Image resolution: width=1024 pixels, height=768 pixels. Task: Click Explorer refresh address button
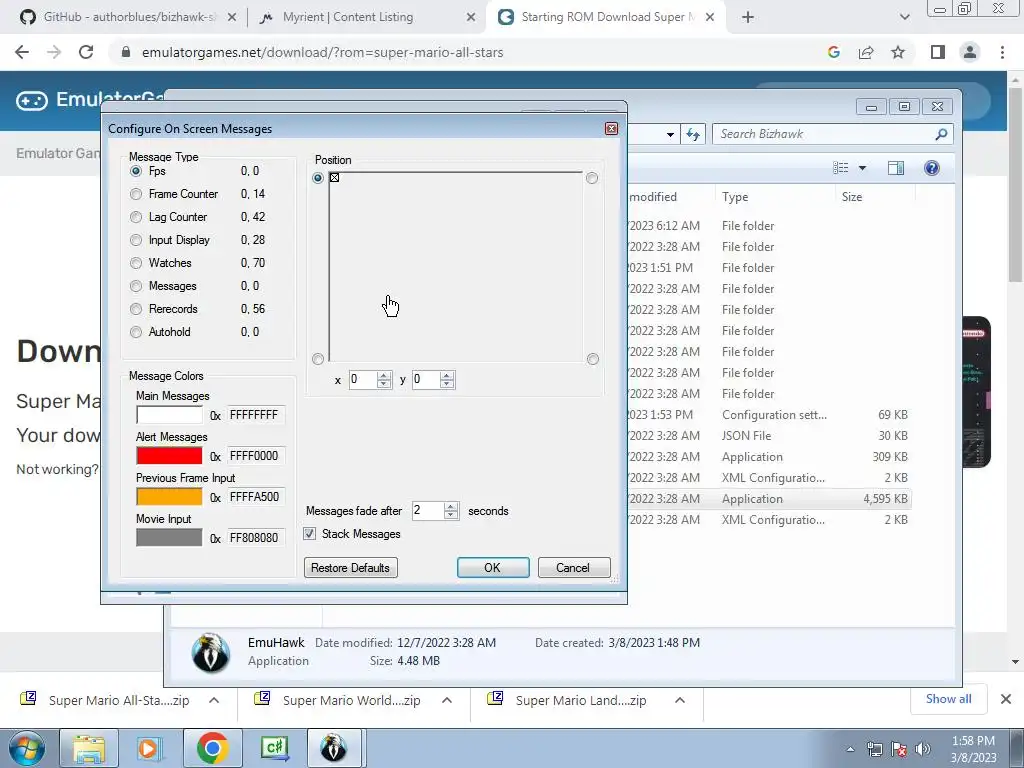693,135
